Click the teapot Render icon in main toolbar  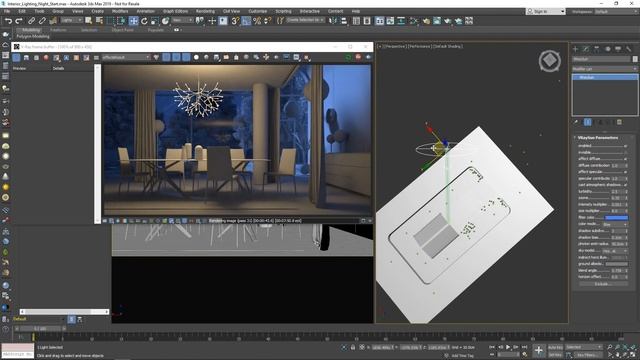coord(448,21)
